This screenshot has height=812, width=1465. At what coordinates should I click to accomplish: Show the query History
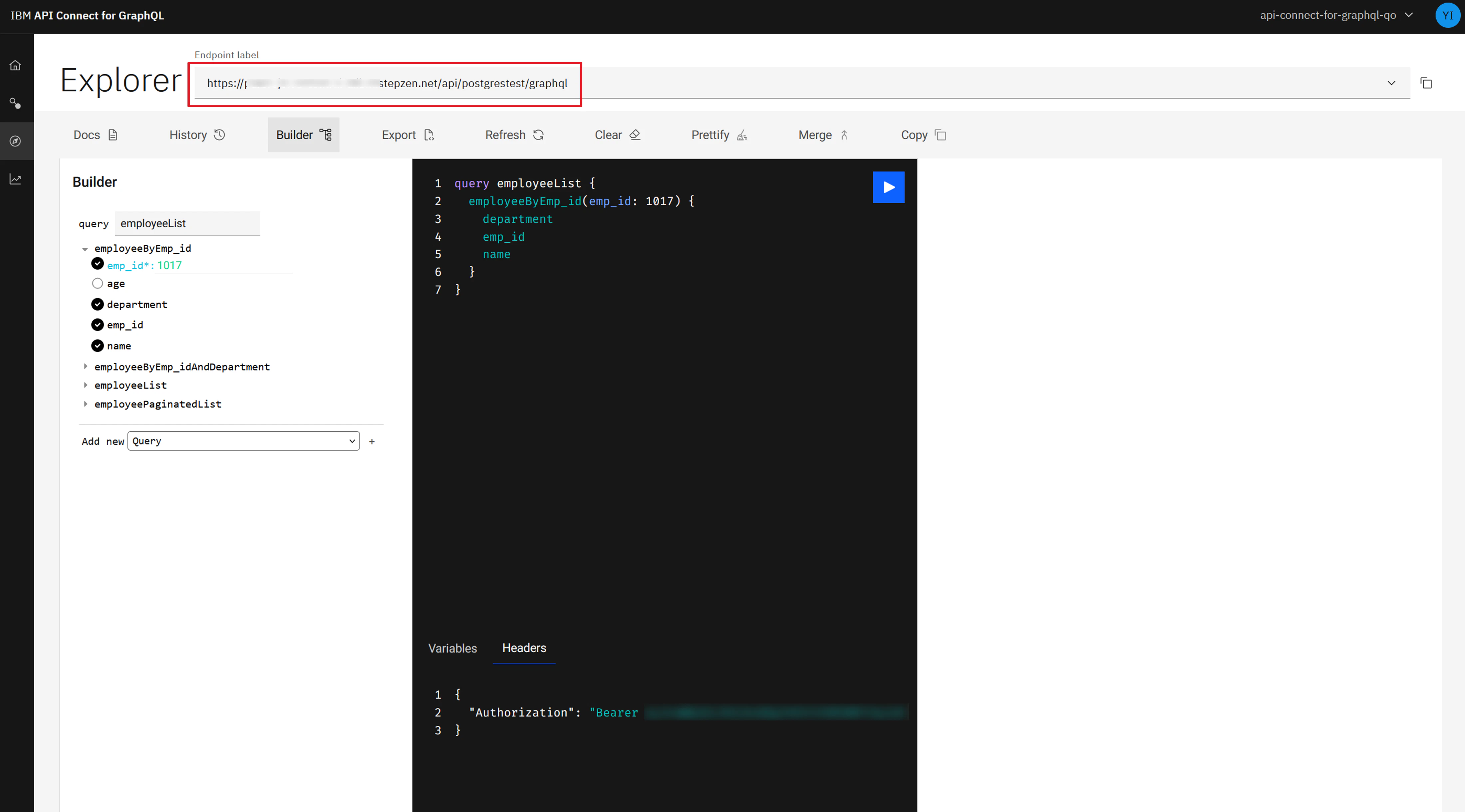point(197,135)
